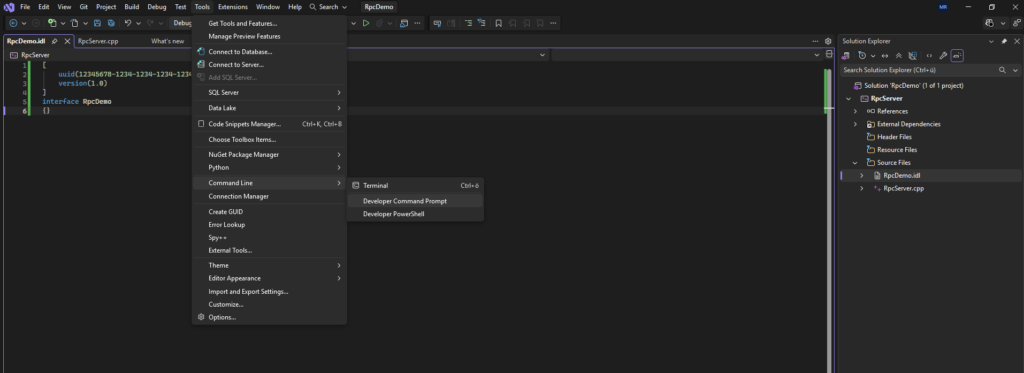Pin the RpcDemo.idl tab
The image size is (1024, 373).
click(55, 41)
